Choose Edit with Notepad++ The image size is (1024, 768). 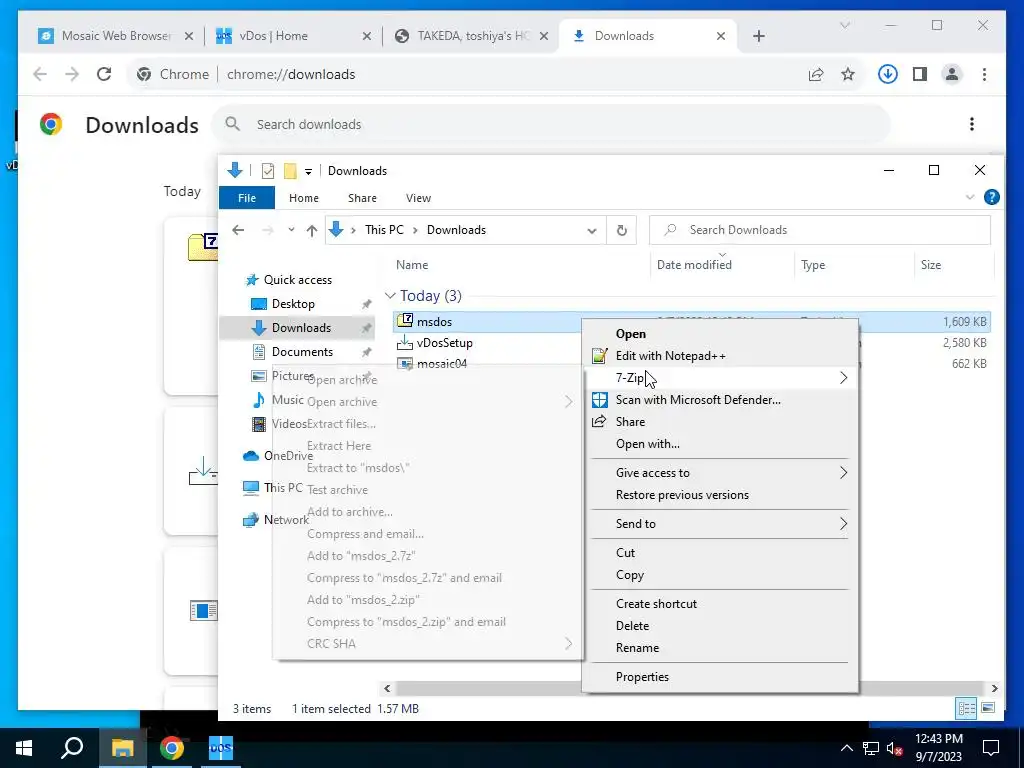pyautogui.click(x=720, y=356)
